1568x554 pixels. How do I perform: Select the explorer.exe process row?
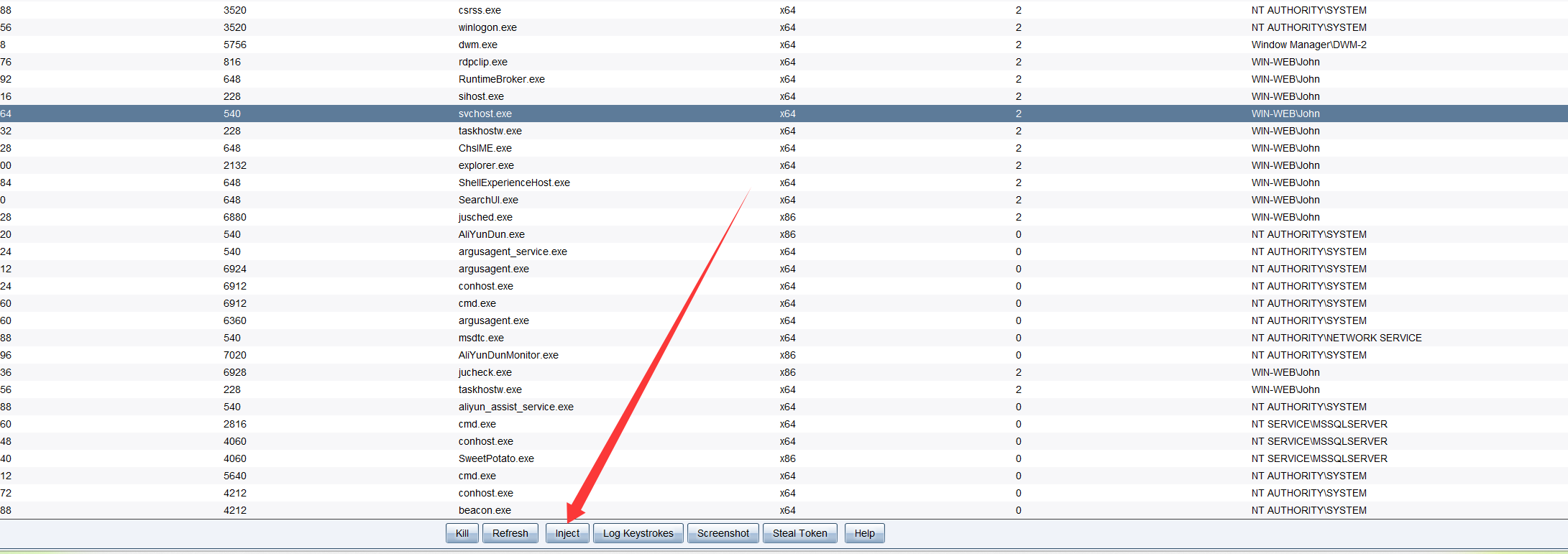click(486, 165)
